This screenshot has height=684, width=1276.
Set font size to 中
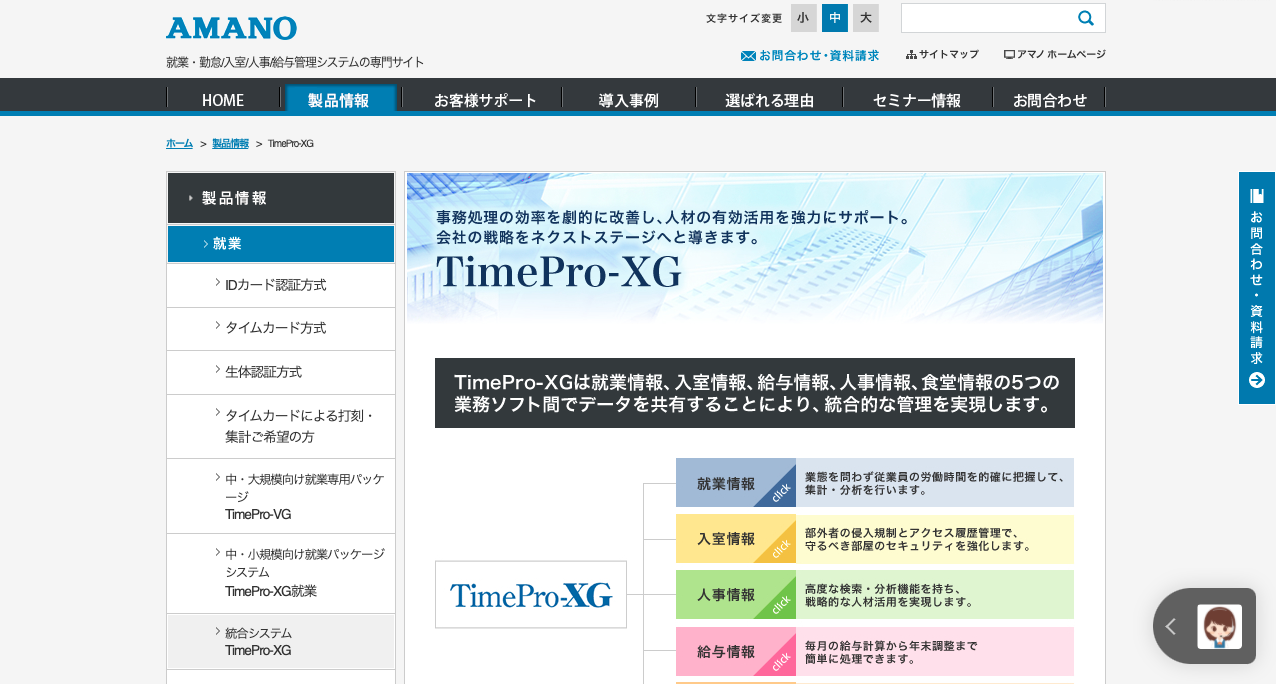click(835, 18)
